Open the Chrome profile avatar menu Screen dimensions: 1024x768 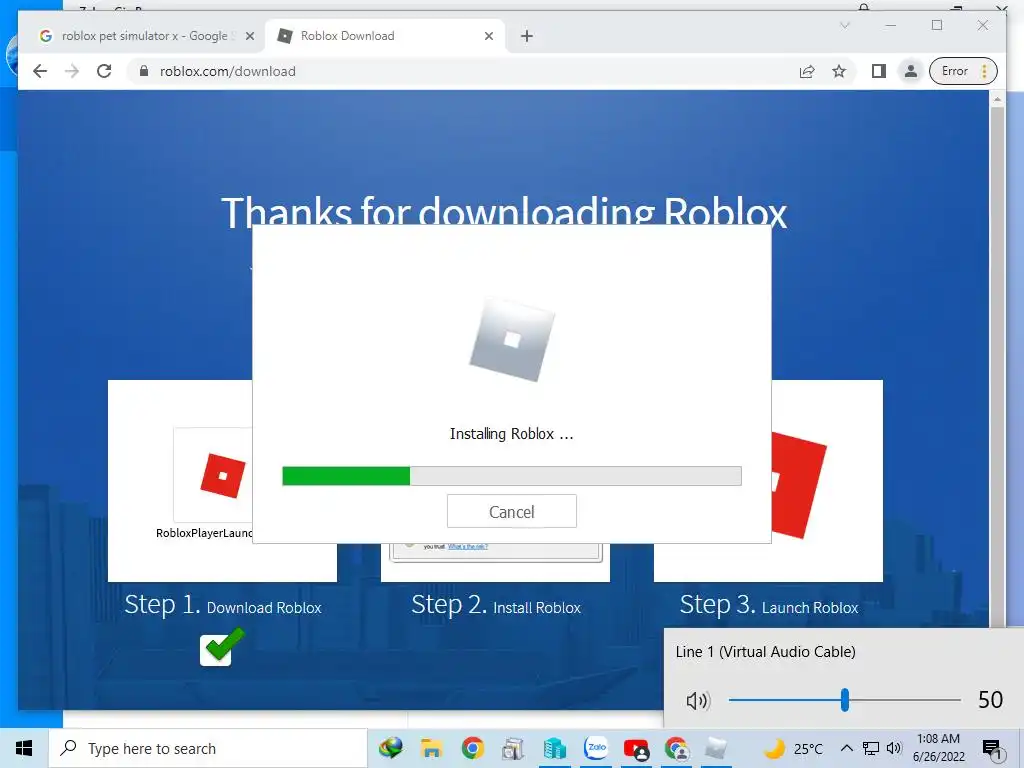tap(910, 71)
